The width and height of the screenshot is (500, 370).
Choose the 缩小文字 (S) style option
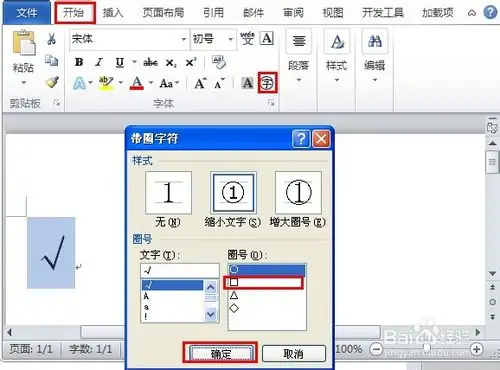[x=233, y=193]
